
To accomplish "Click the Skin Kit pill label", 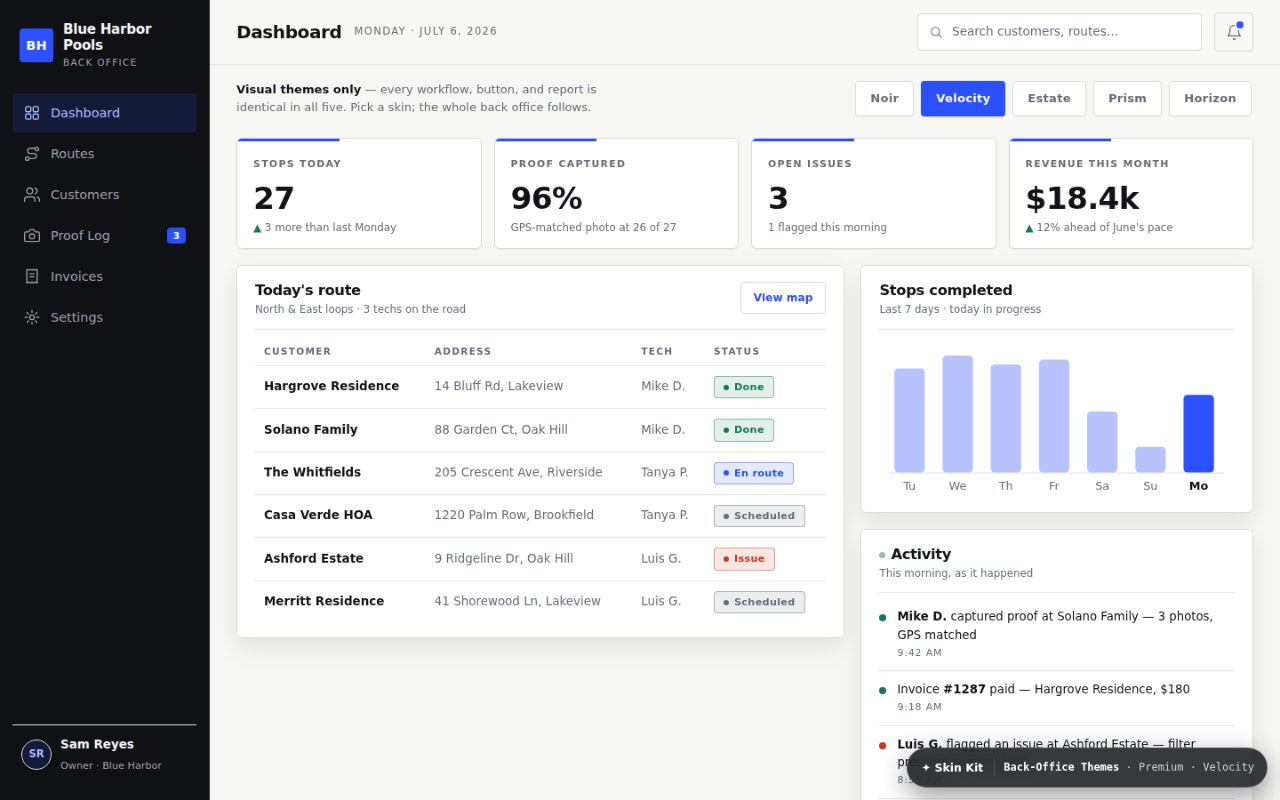I will 952,768.
